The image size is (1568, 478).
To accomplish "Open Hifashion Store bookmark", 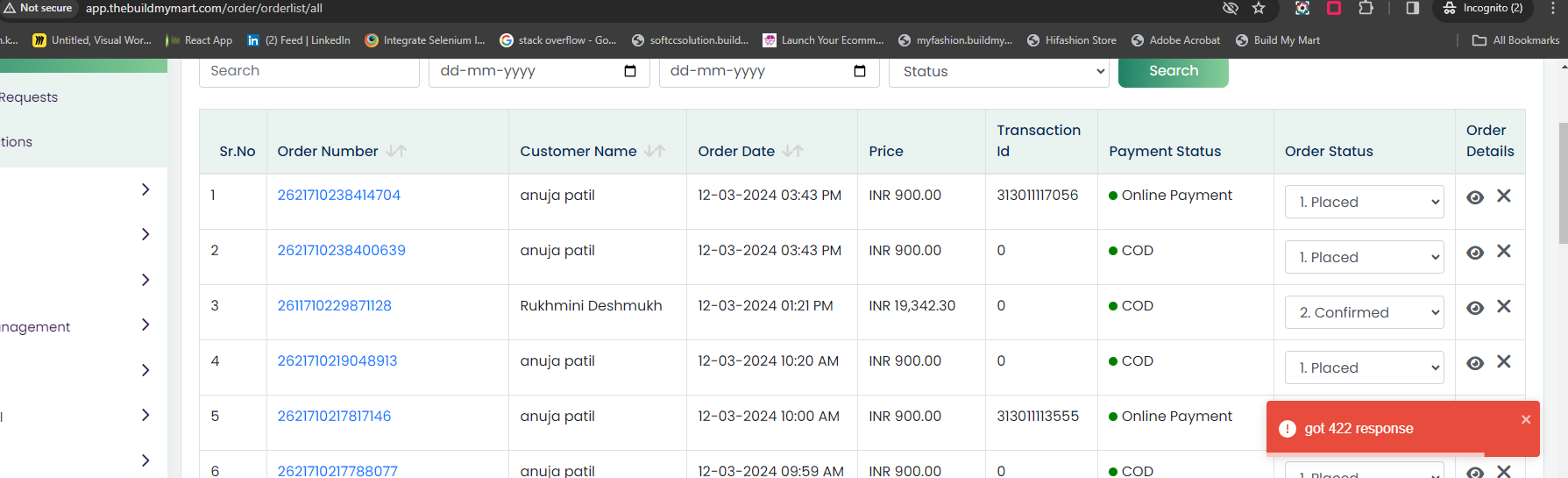I will (x=1072, y=40).
